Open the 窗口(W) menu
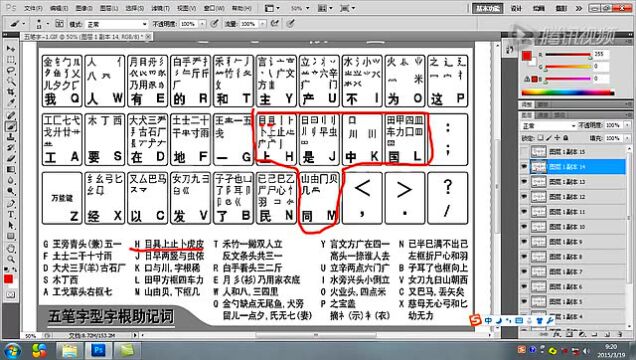The height and width of the screenshot is (360, 636). click(x=214, y=8)
